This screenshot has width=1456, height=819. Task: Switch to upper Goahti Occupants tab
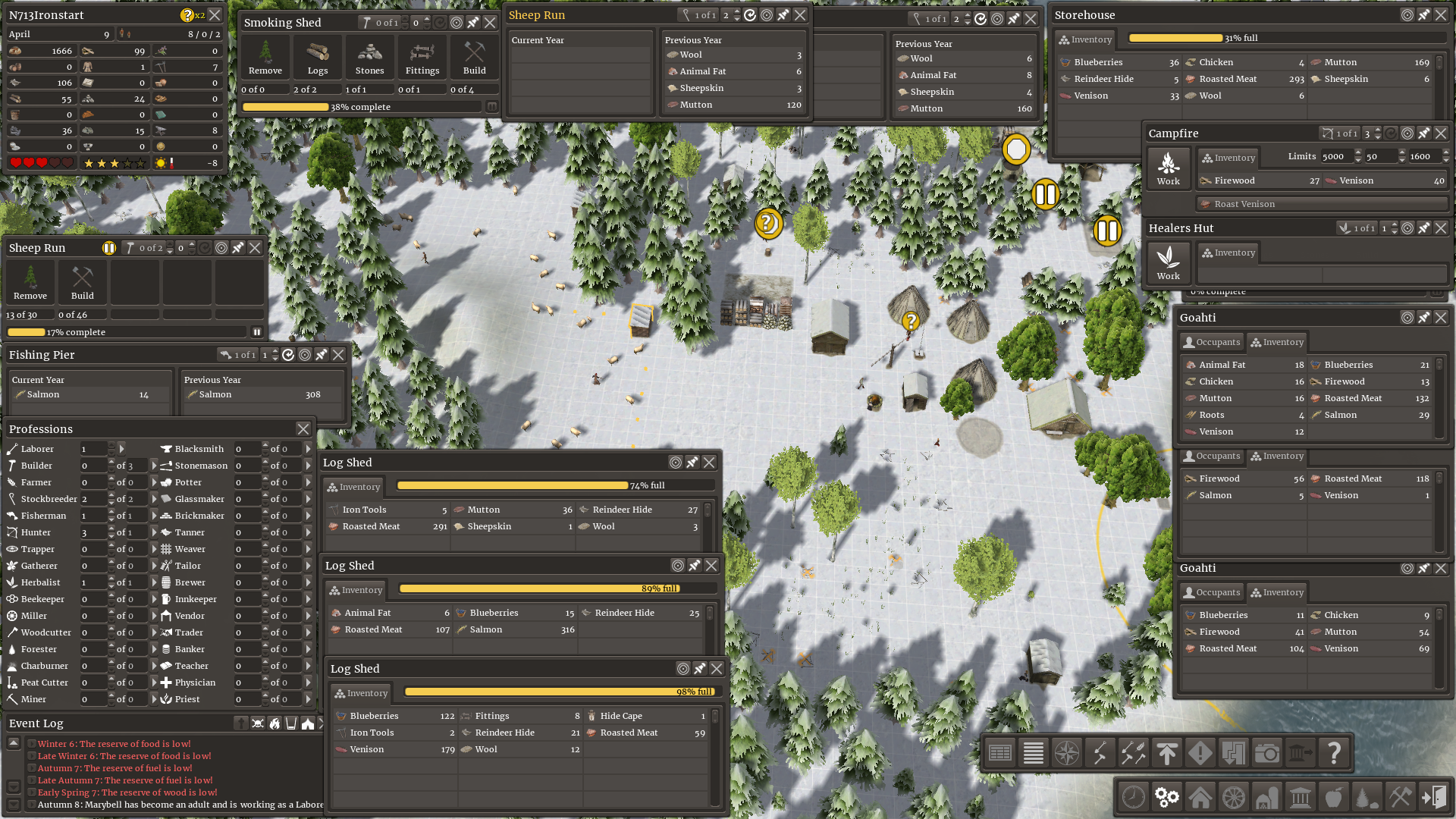coord(1212,342)
